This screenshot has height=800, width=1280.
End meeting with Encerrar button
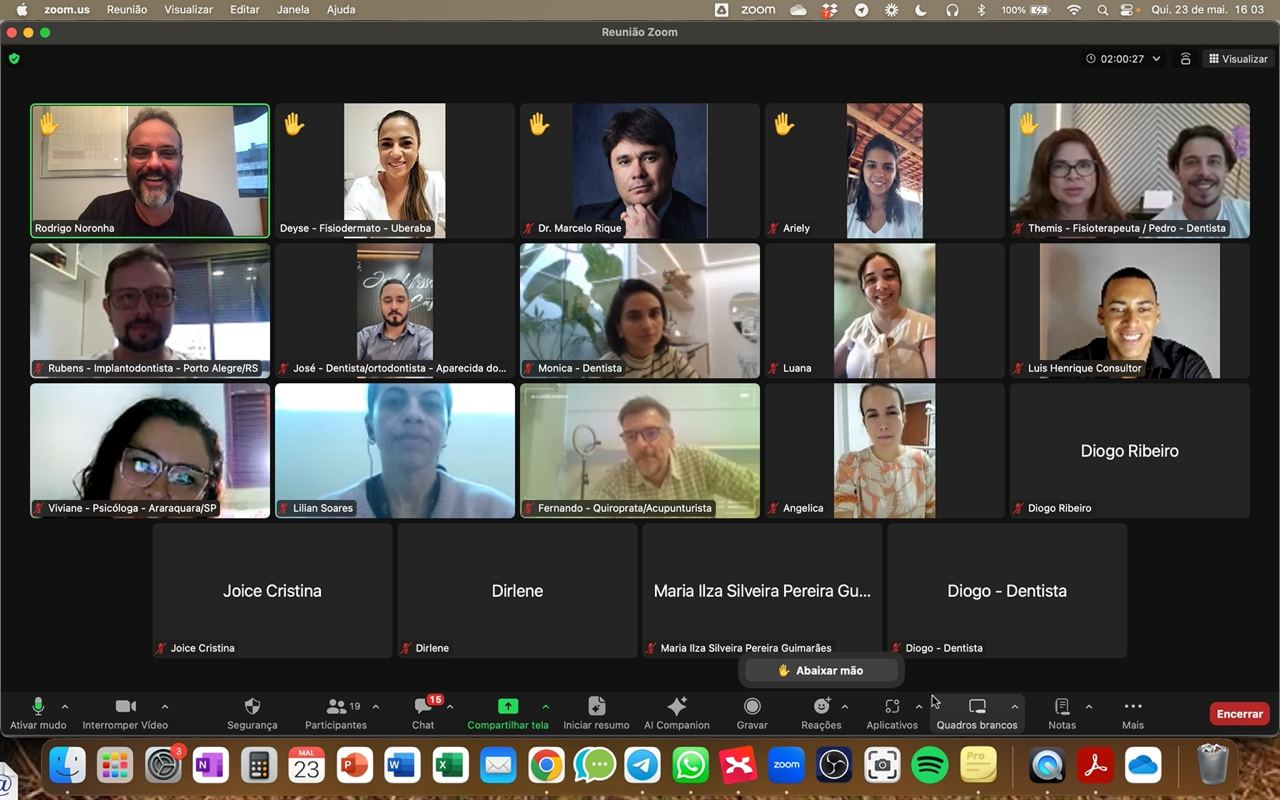(x=1240, y=714)
